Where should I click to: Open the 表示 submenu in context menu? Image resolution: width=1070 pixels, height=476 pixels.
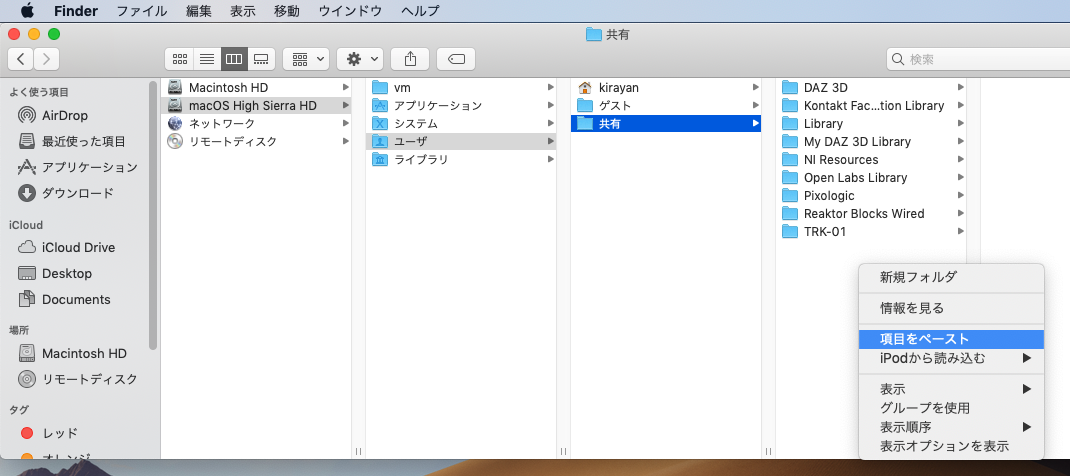point(951,389)
